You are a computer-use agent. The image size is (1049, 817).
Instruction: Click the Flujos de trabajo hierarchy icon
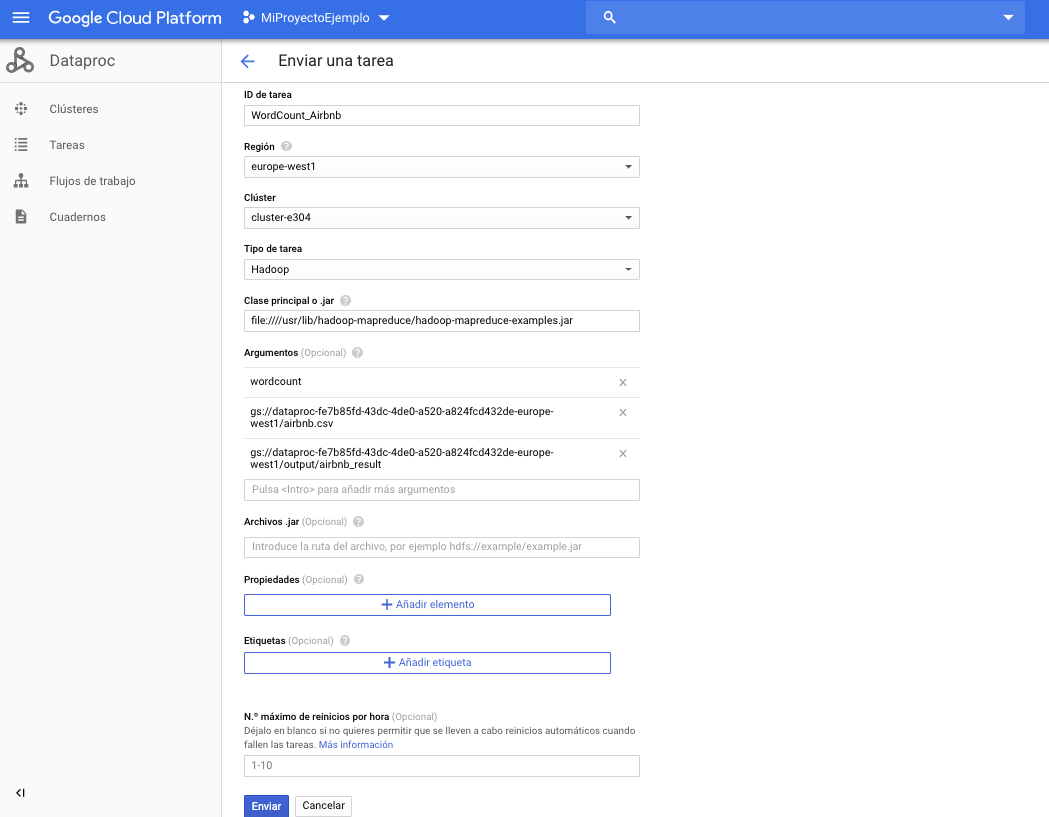(x=21, y=181)
